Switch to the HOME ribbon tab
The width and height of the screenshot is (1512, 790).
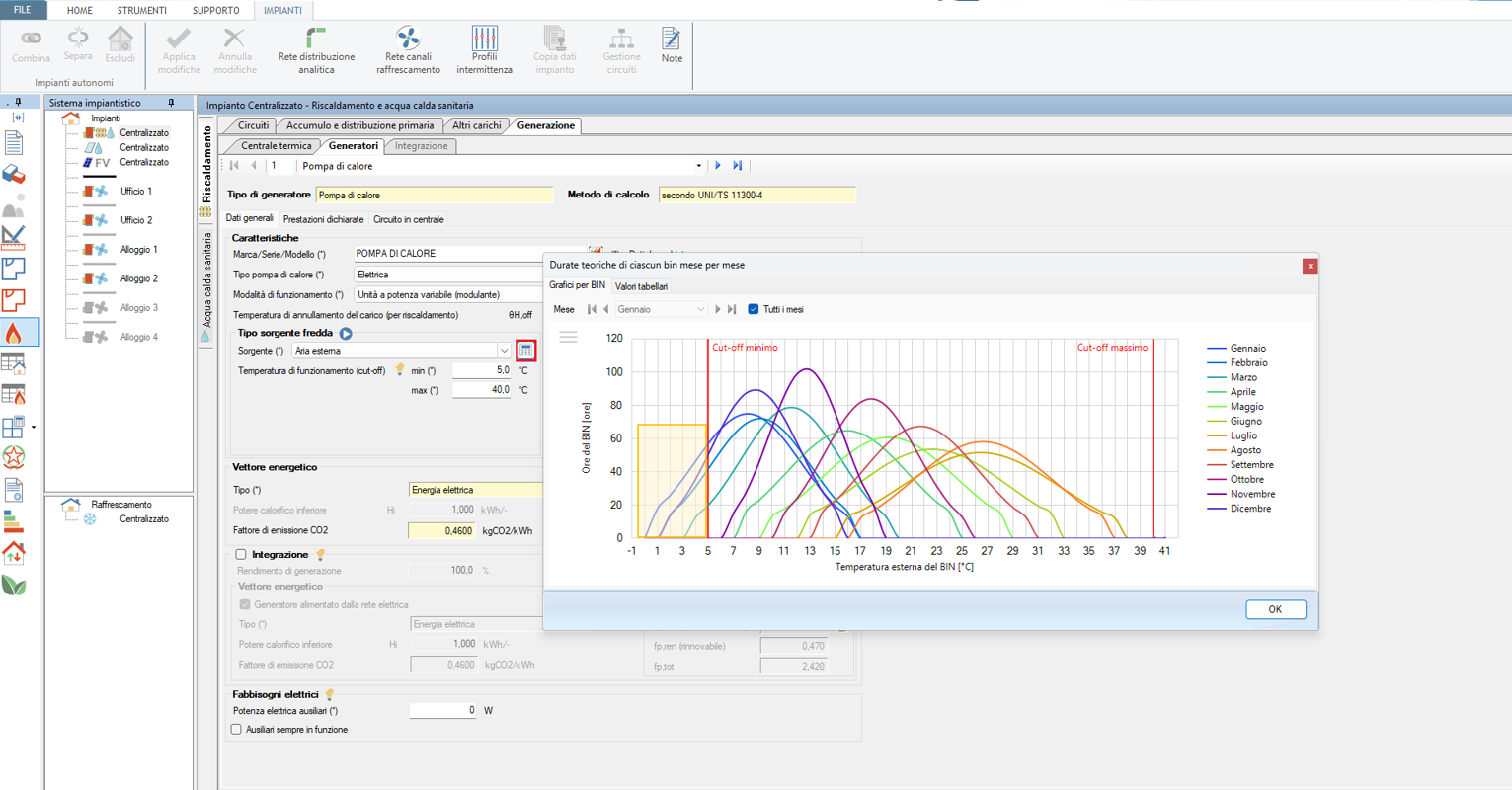pos(79,10)
